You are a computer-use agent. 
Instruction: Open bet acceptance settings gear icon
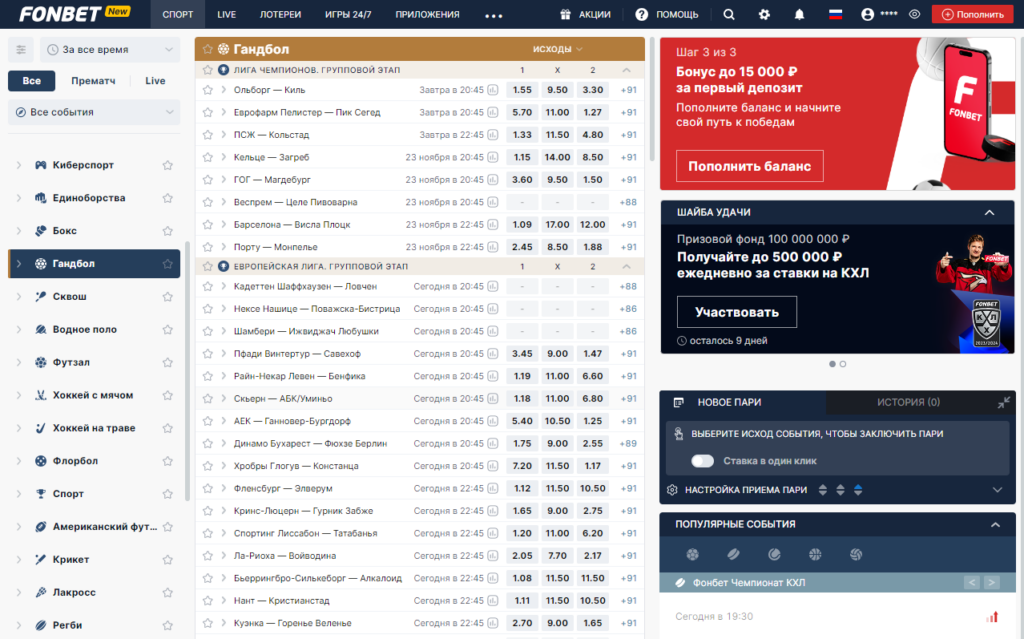(x=672, y=489)
